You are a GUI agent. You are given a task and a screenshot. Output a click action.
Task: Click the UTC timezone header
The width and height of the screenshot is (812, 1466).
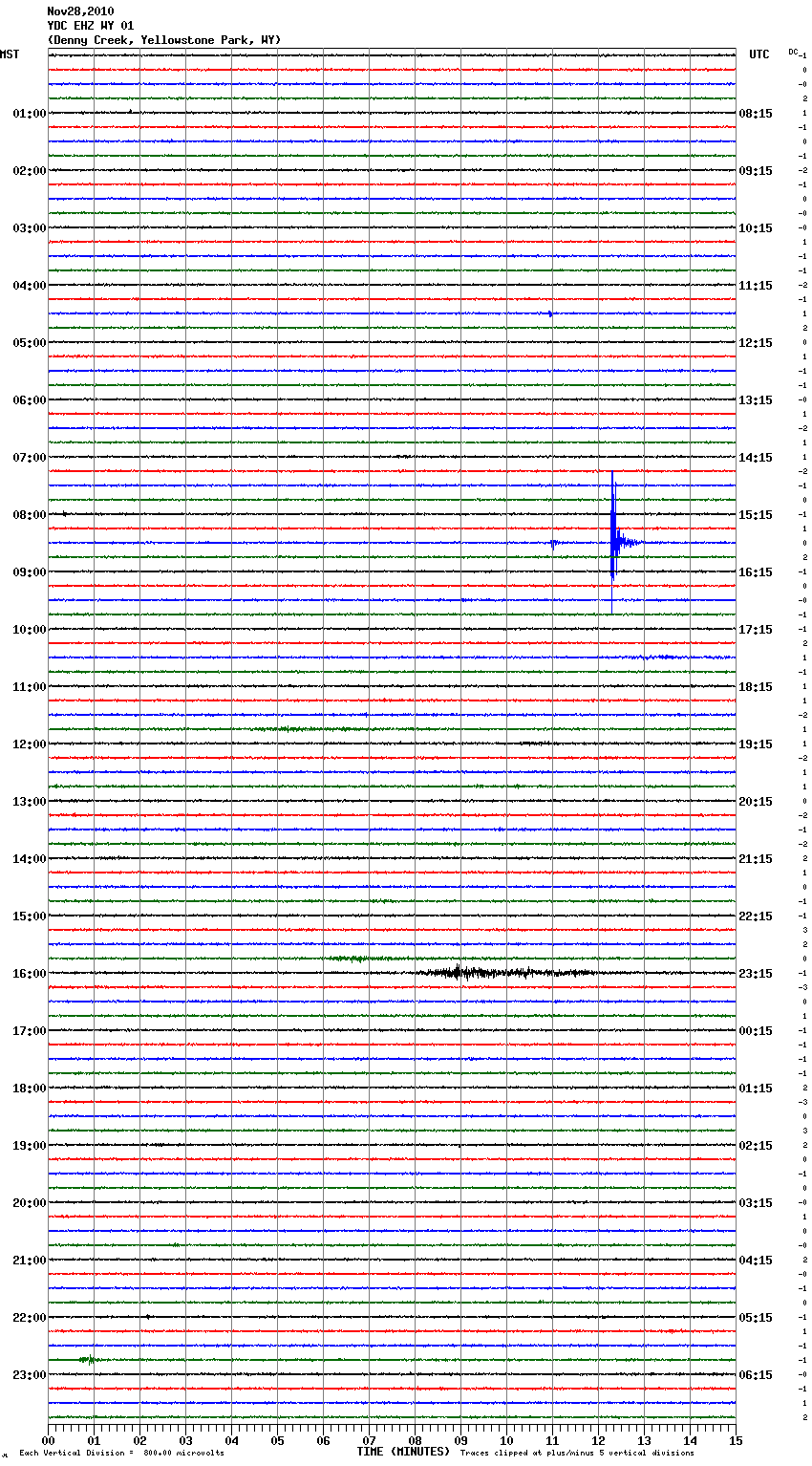pyautogui.click(x=759, y=54)
